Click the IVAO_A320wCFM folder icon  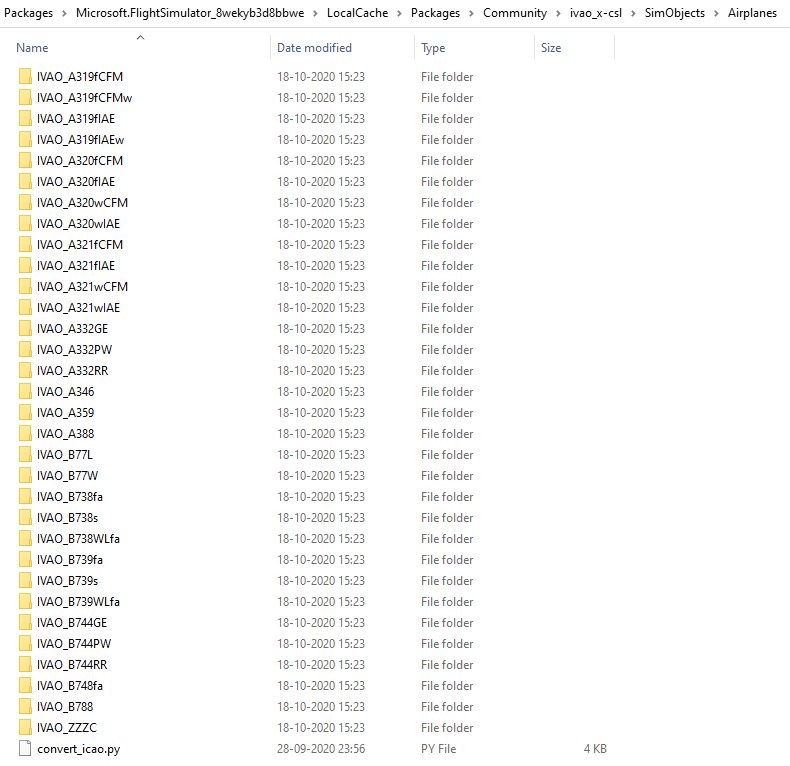click(x=25, y=203)
